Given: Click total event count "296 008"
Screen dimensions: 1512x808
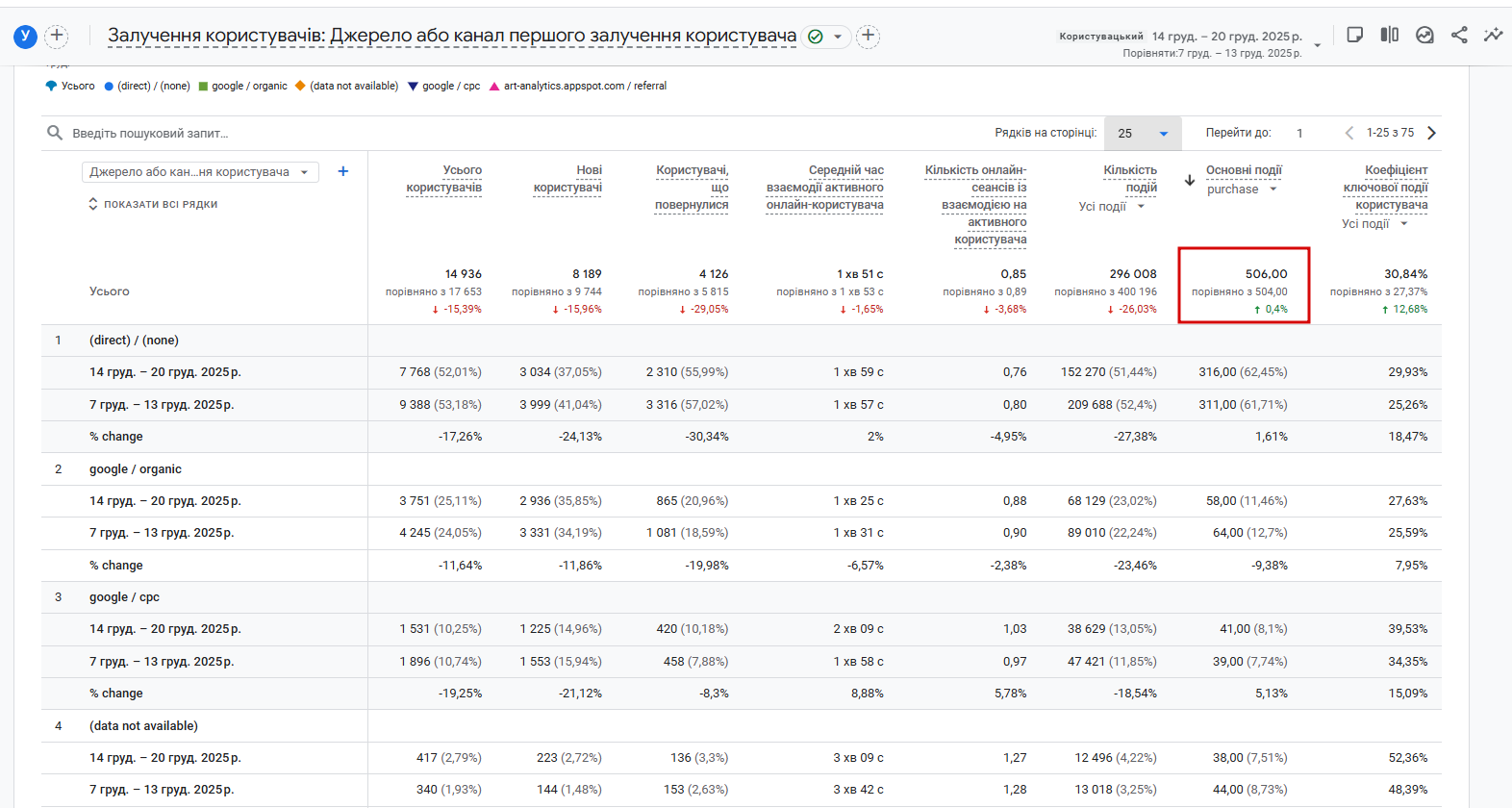Looking at the screenshot, I should coord(1133,274).
